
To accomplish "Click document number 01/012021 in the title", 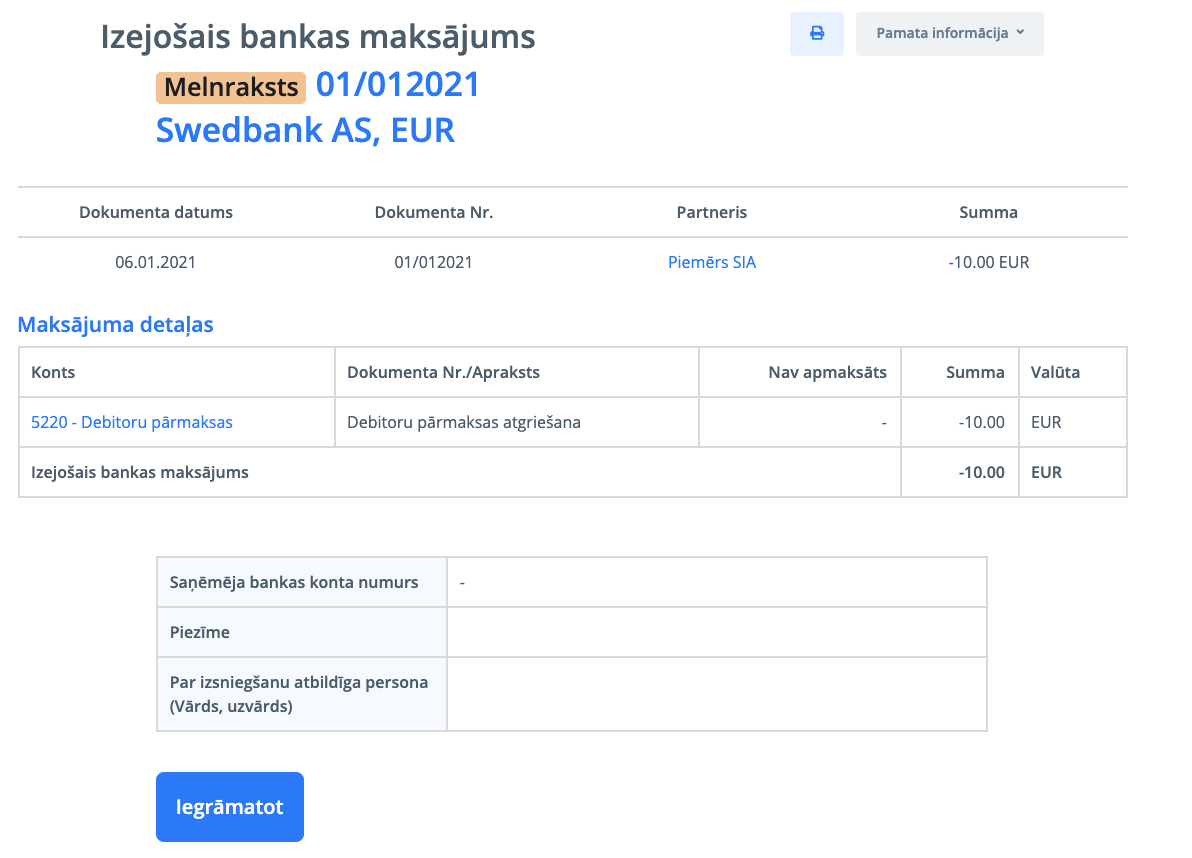I will click(x=398, y=85).
